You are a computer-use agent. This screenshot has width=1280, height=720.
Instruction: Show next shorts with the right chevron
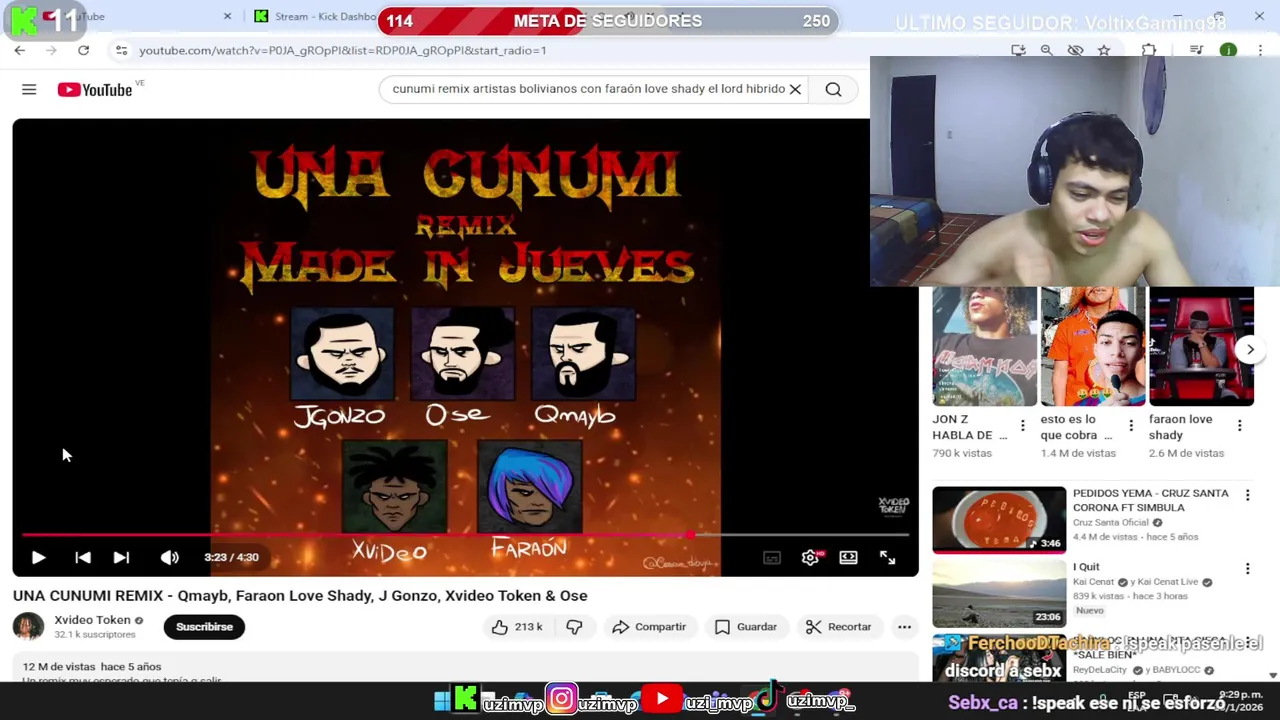(1250, 349)
